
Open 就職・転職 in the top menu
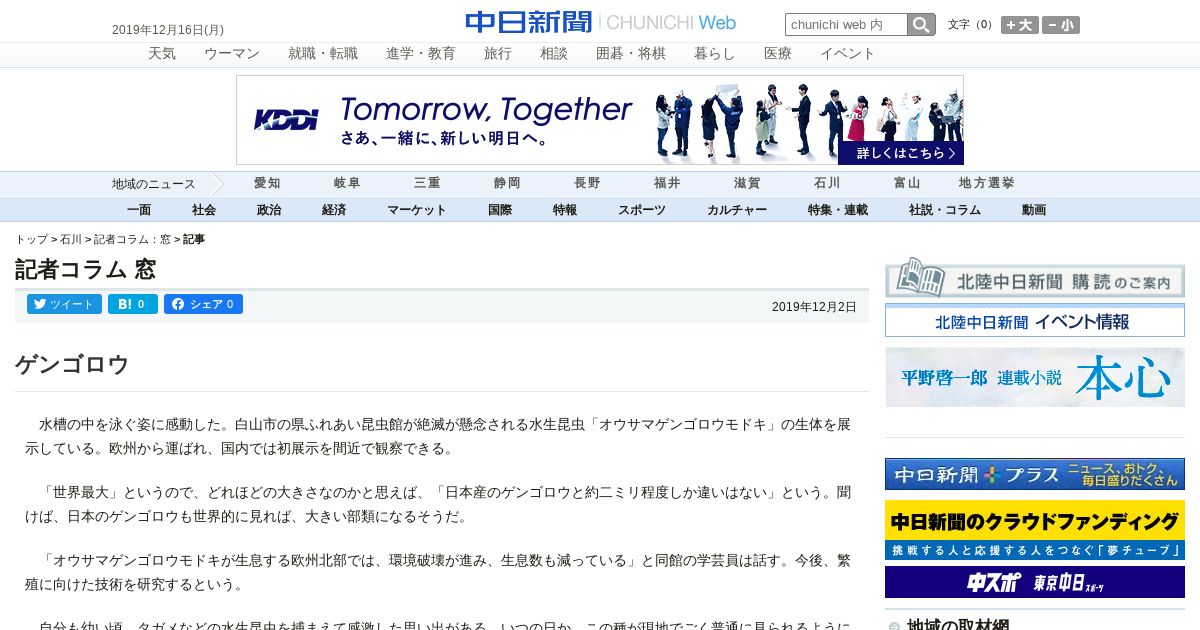[323, 54]
